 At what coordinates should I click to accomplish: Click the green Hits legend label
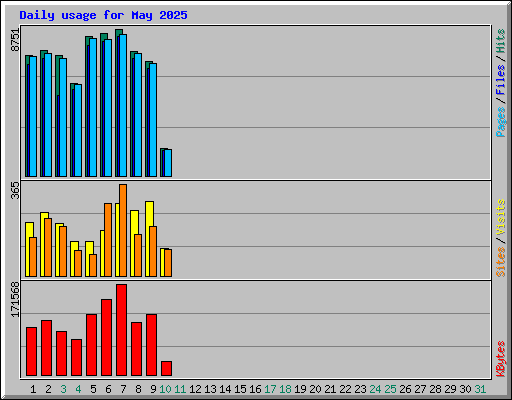point(500,41)
